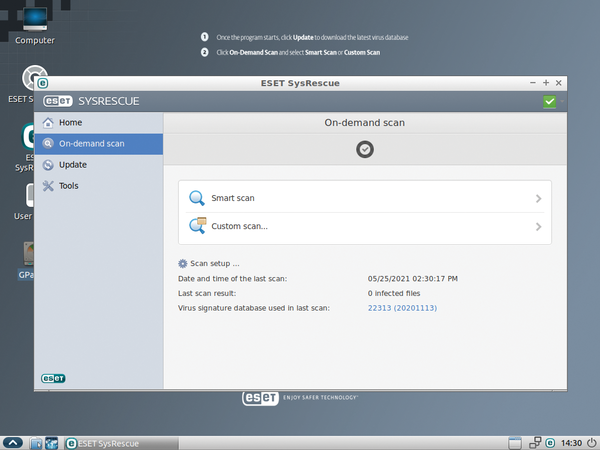Click the GParted desktop icon
600x450 pixels.
[26, 261]
